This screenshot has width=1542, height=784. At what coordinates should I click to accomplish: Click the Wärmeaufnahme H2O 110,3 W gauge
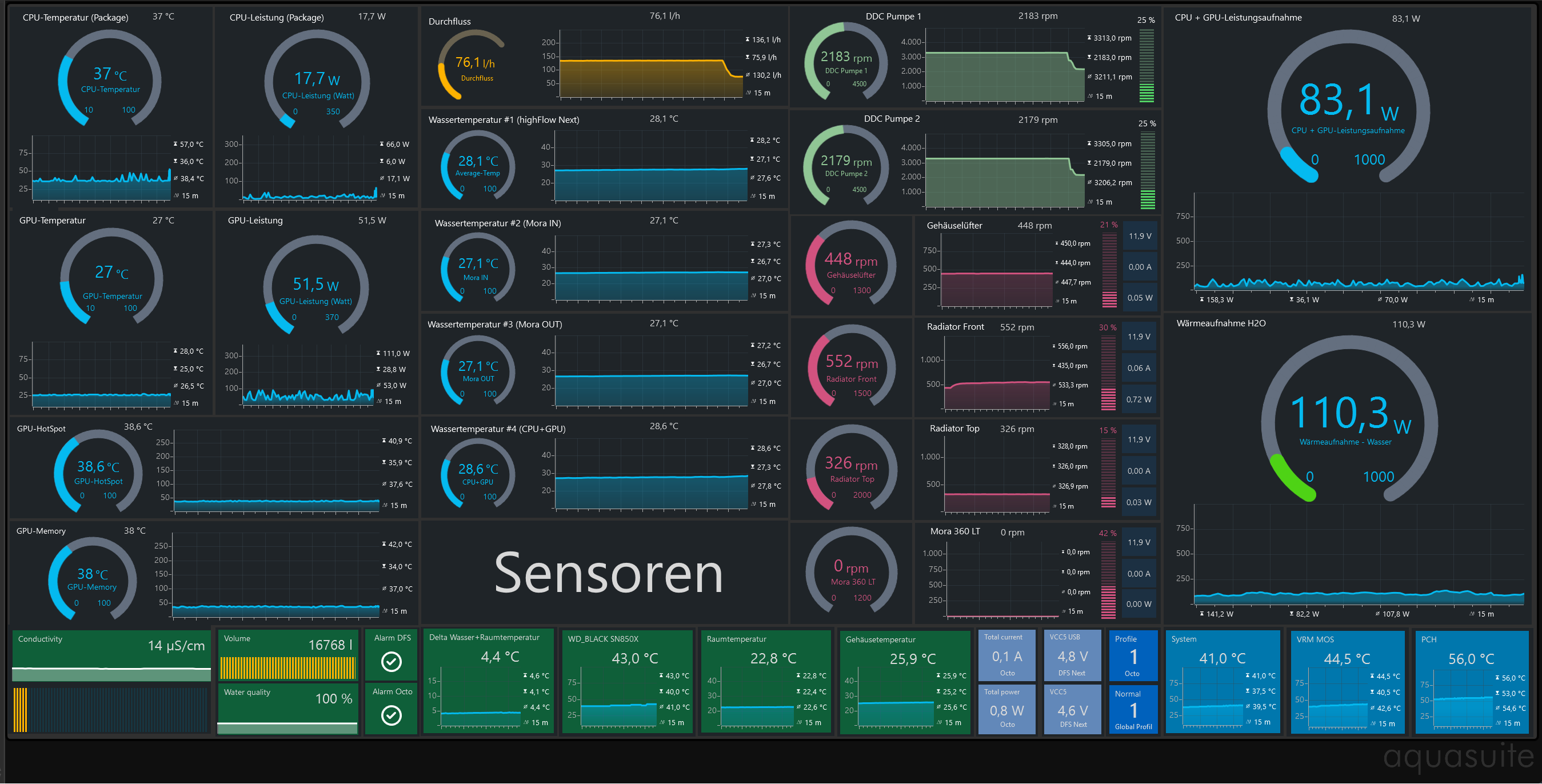[x=1349, y=419]
